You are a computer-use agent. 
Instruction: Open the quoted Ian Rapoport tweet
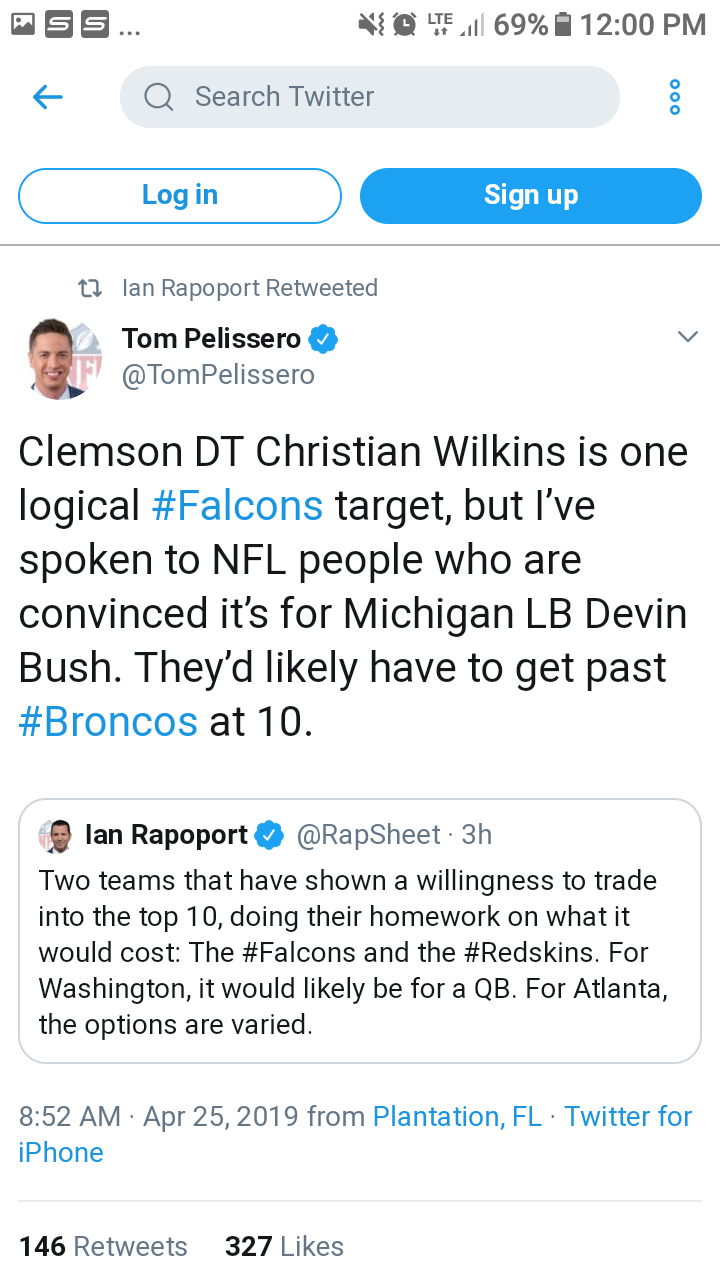(360, 931)
